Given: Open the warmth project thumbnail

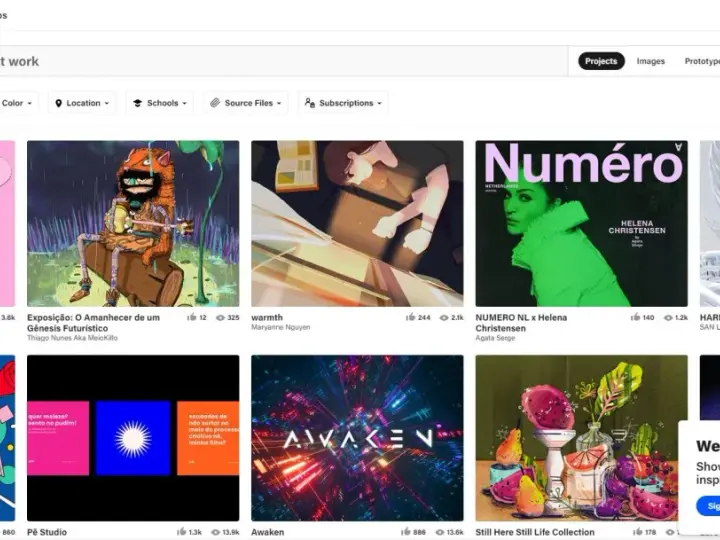Looking at the screenshot, I should [x=357, y=223].
